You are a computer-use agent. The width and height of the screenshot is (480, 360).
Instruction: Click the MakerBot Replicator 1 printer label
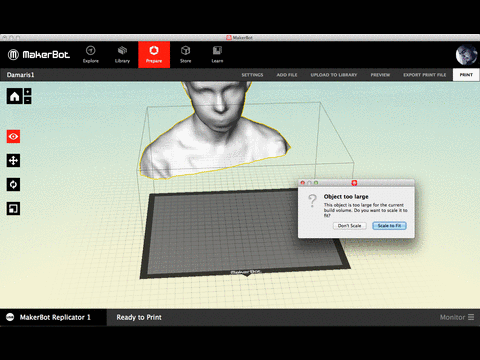tap(55, 317)
